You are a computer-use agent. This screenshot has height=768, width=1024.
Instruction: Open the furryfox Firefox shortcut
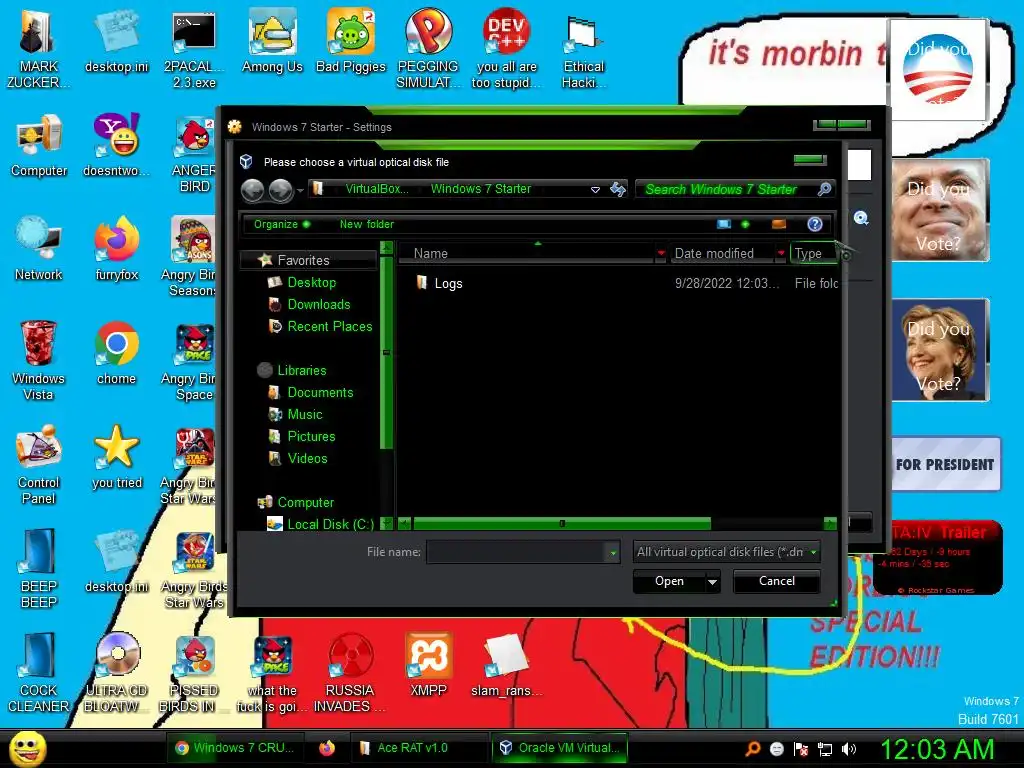[x=116, y=249]
